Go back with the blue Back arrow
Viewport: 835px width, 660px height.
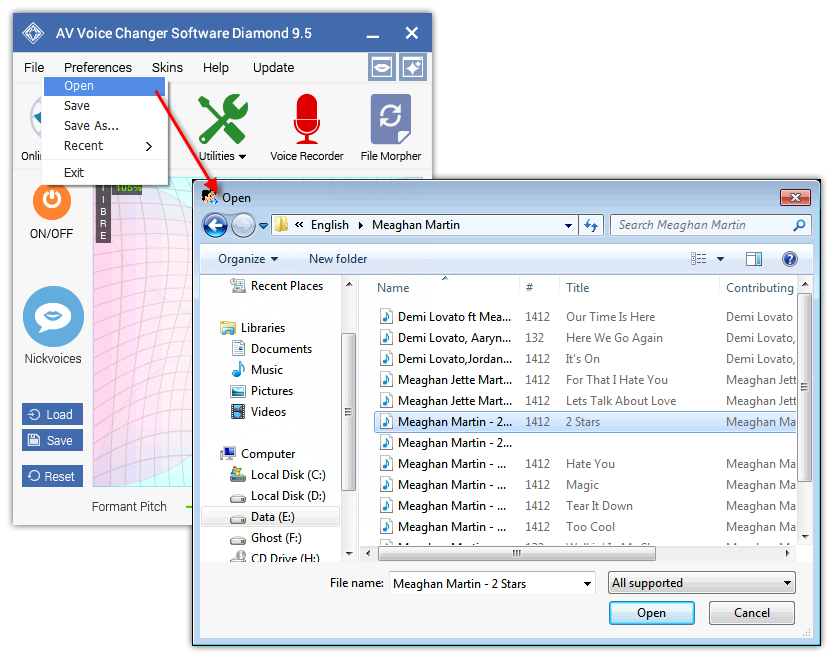(x=215, y=225)
